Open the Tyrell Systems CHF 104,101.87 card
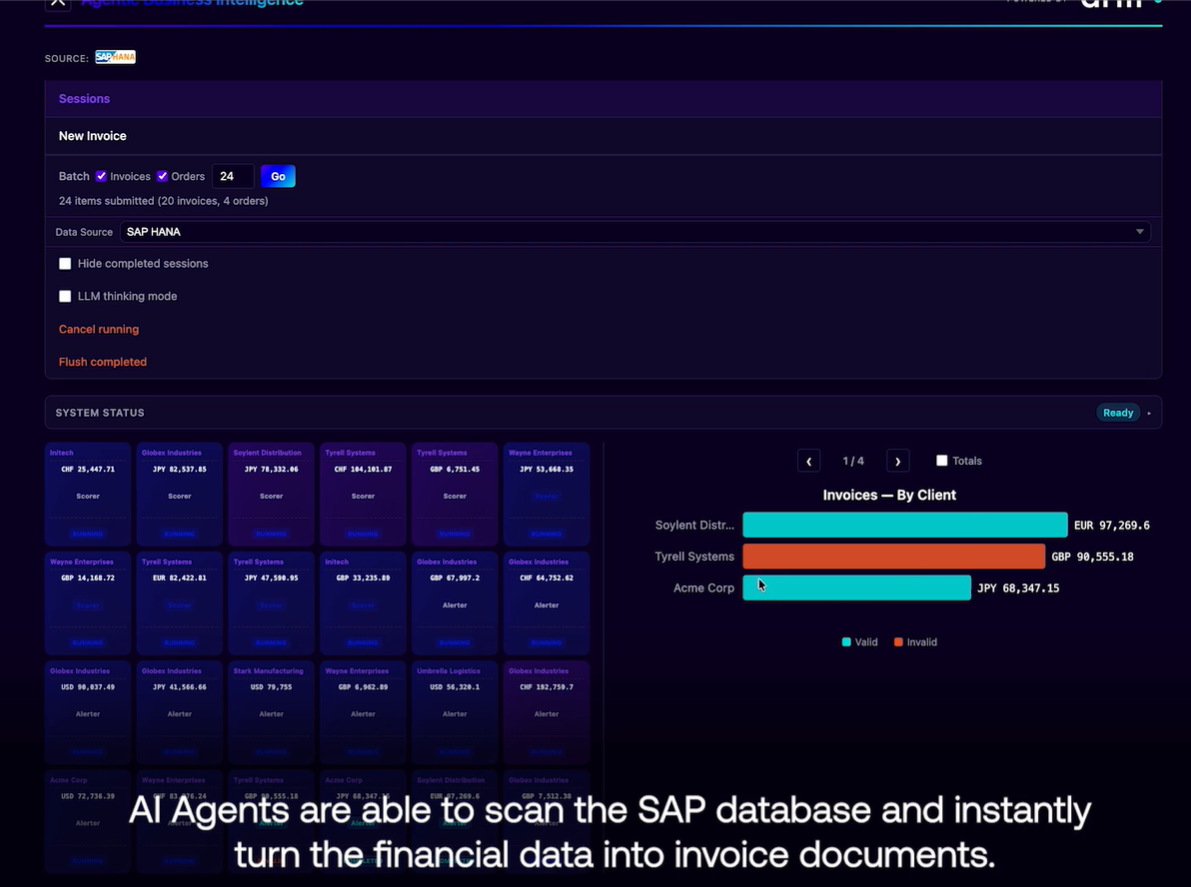Screen dimensions: 1191x887 pos(363,494)
